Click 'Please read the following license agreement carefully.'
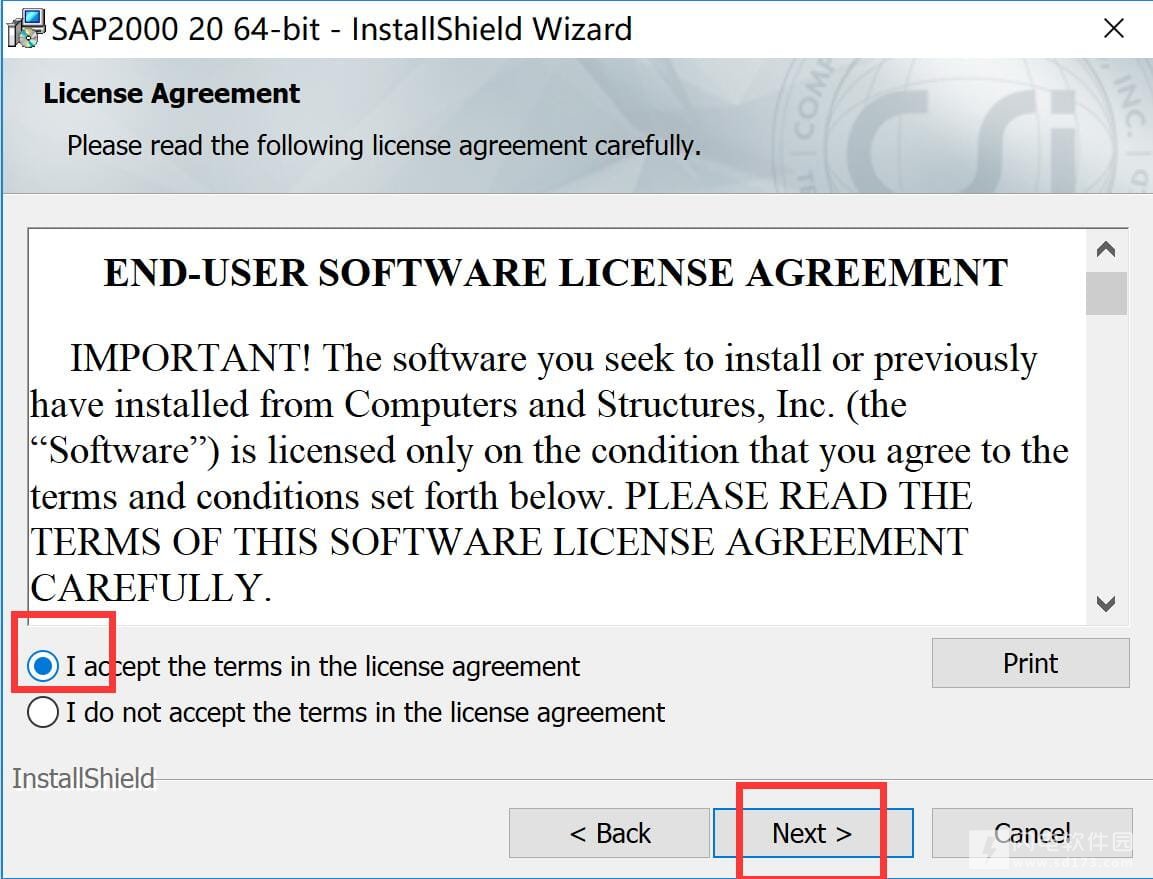 pyautogui.click(x=384, y=146)
